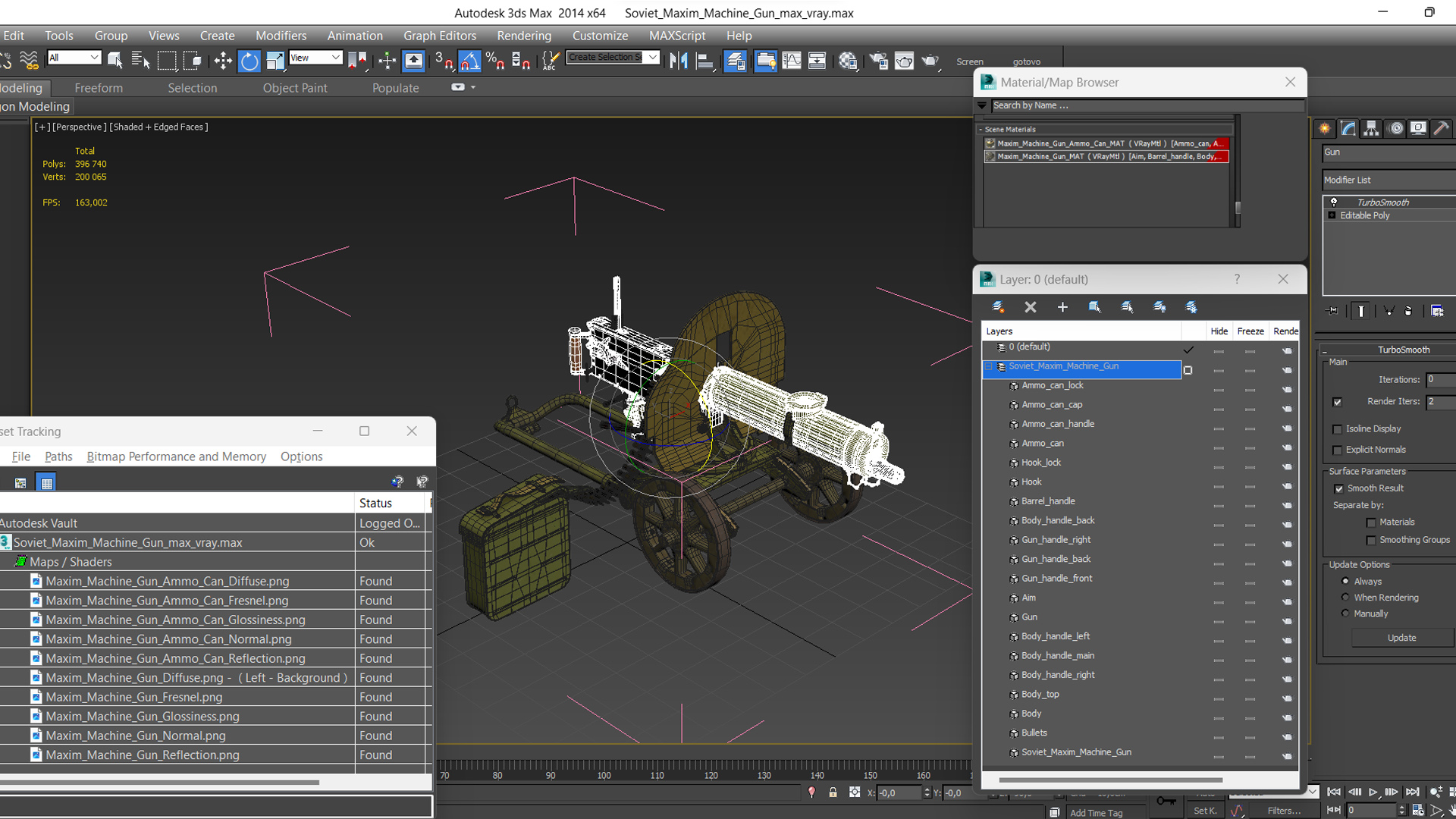This screenshot has height=819, width=1456.
Task: Select the Move tool in main toolbar
Action: pyautogui.click(x=223, y=61)
